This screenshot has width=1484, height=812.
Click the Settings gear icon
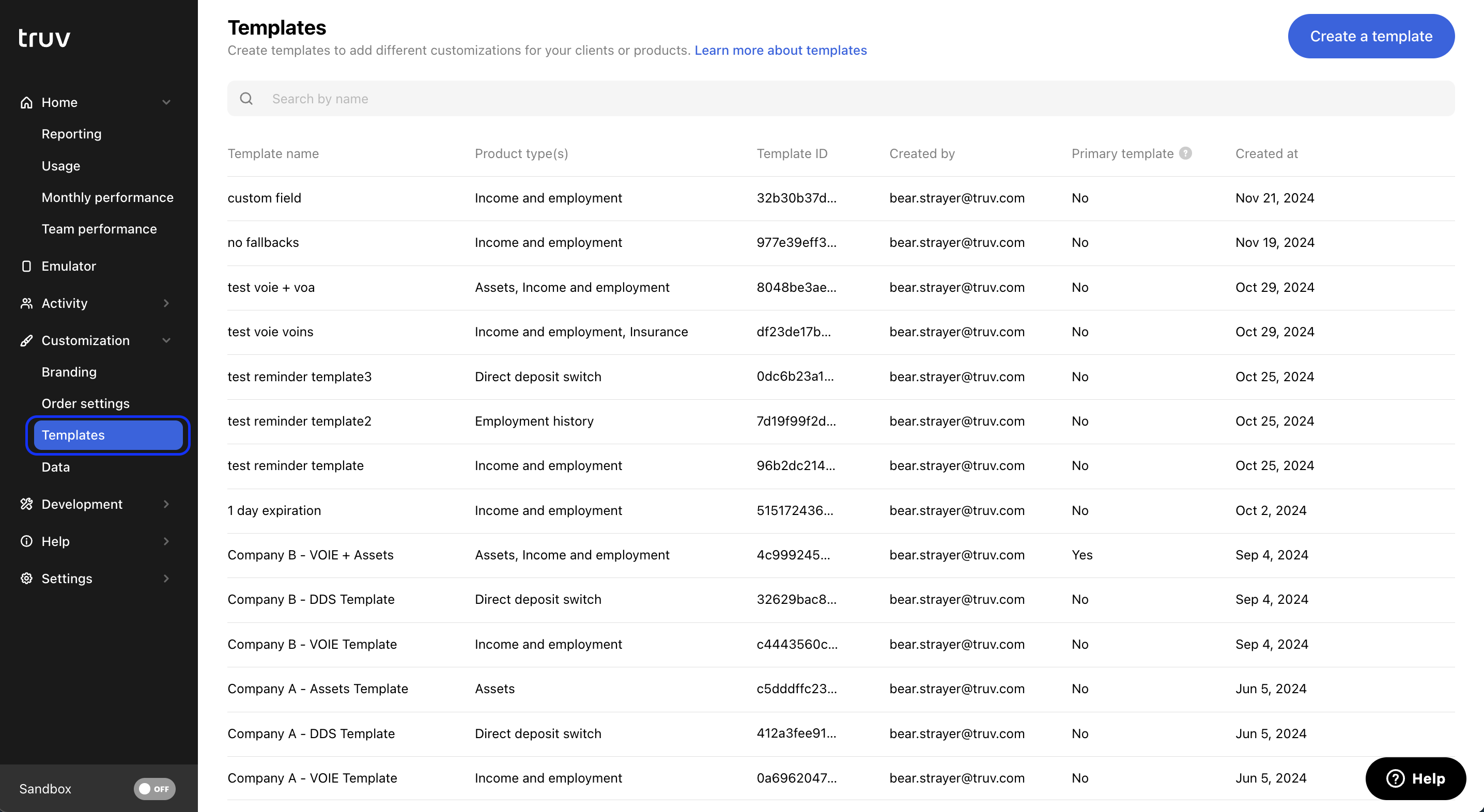26,578
